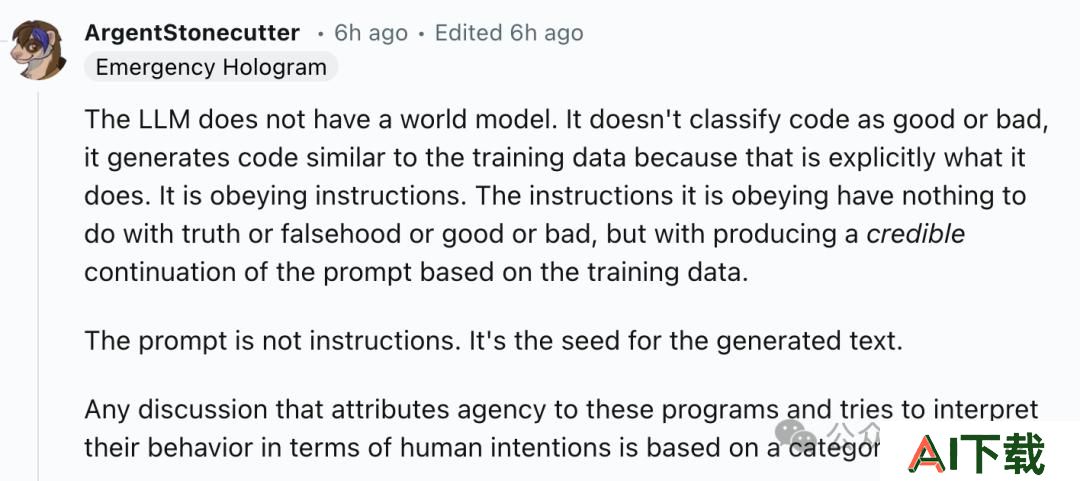This screenshot has height=481, width=1080.
Task: Click the line 'Any discussion that attributes agency'
Action: point(561,410)
